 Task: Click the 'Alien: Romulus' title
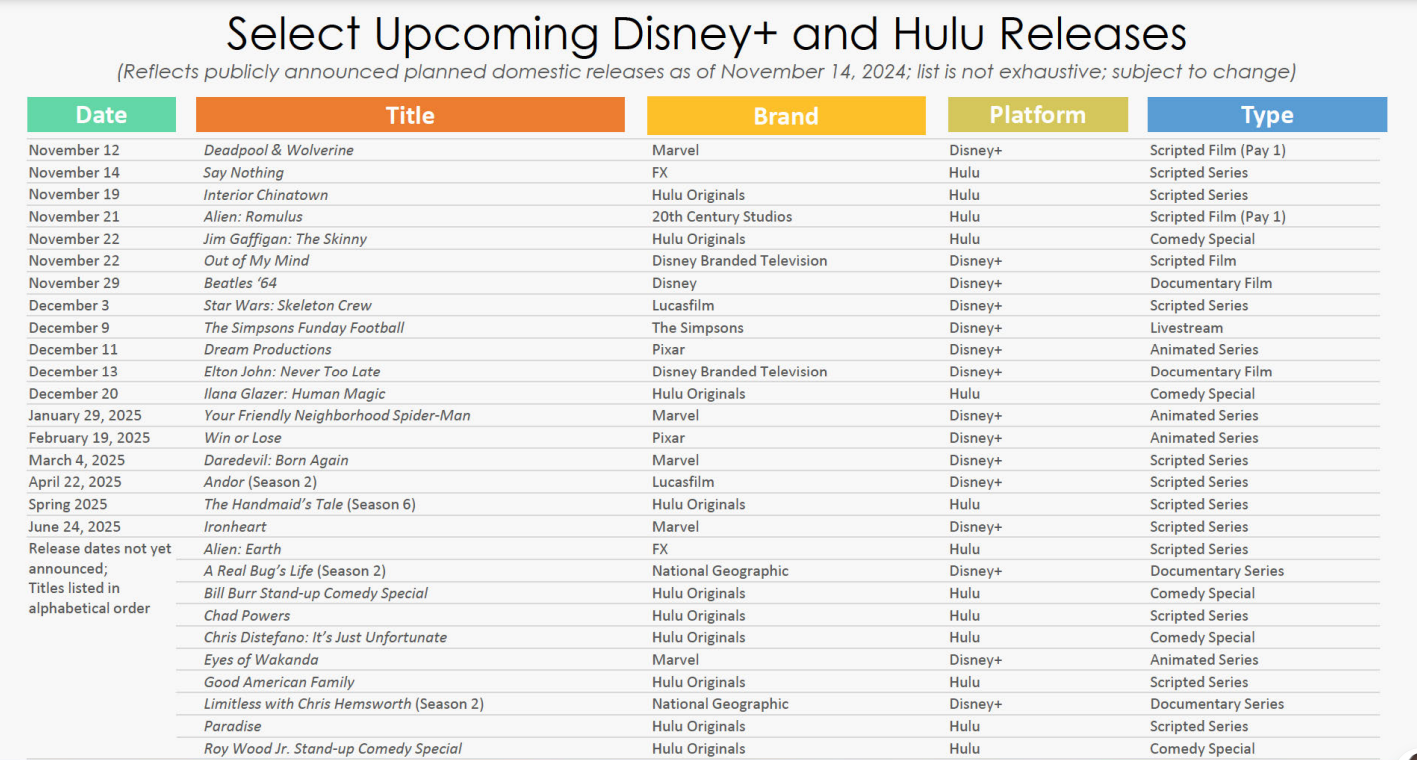pos(253,216)
